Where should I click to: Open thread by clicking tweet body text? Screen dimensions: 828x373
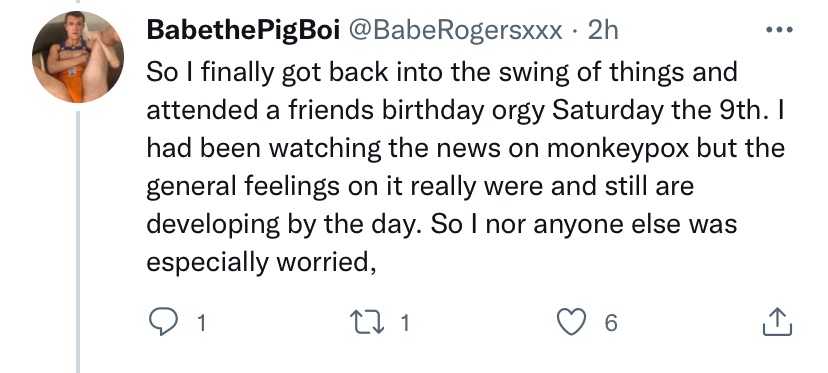465,167
